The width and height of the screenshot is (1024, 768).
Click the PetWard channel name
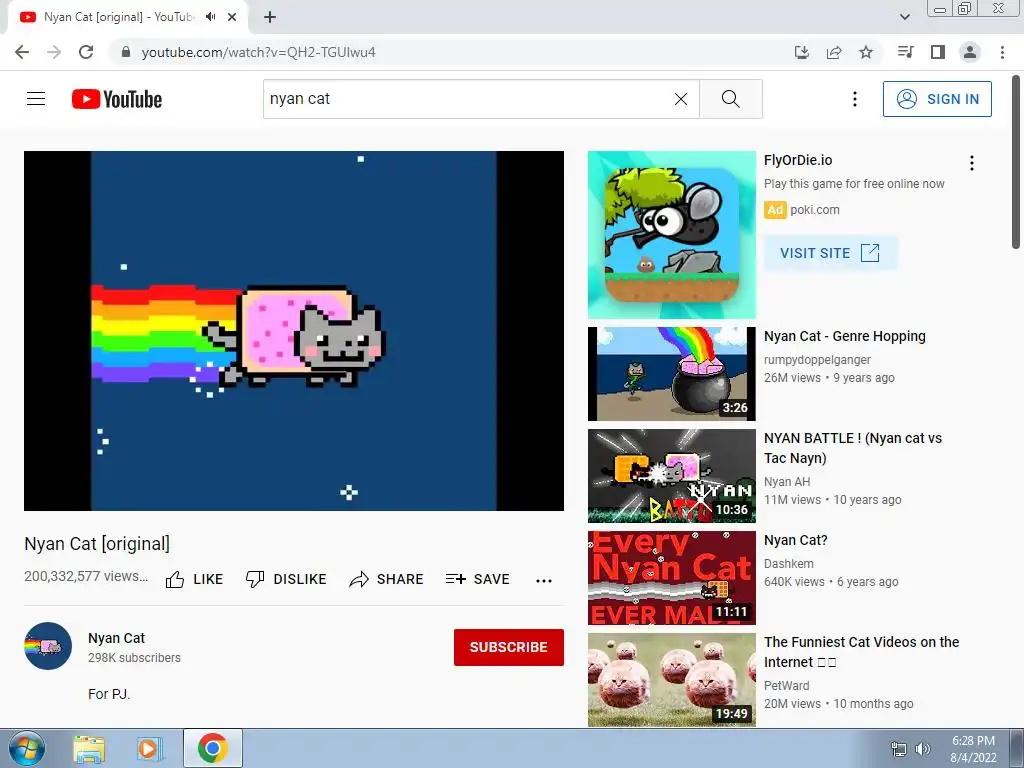point(787,686)
